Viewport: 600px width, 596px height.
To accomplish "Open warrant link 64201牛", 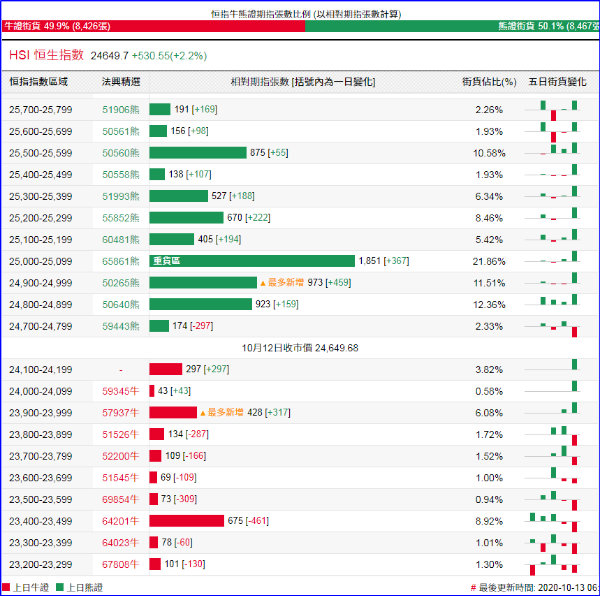I will 120,521.
